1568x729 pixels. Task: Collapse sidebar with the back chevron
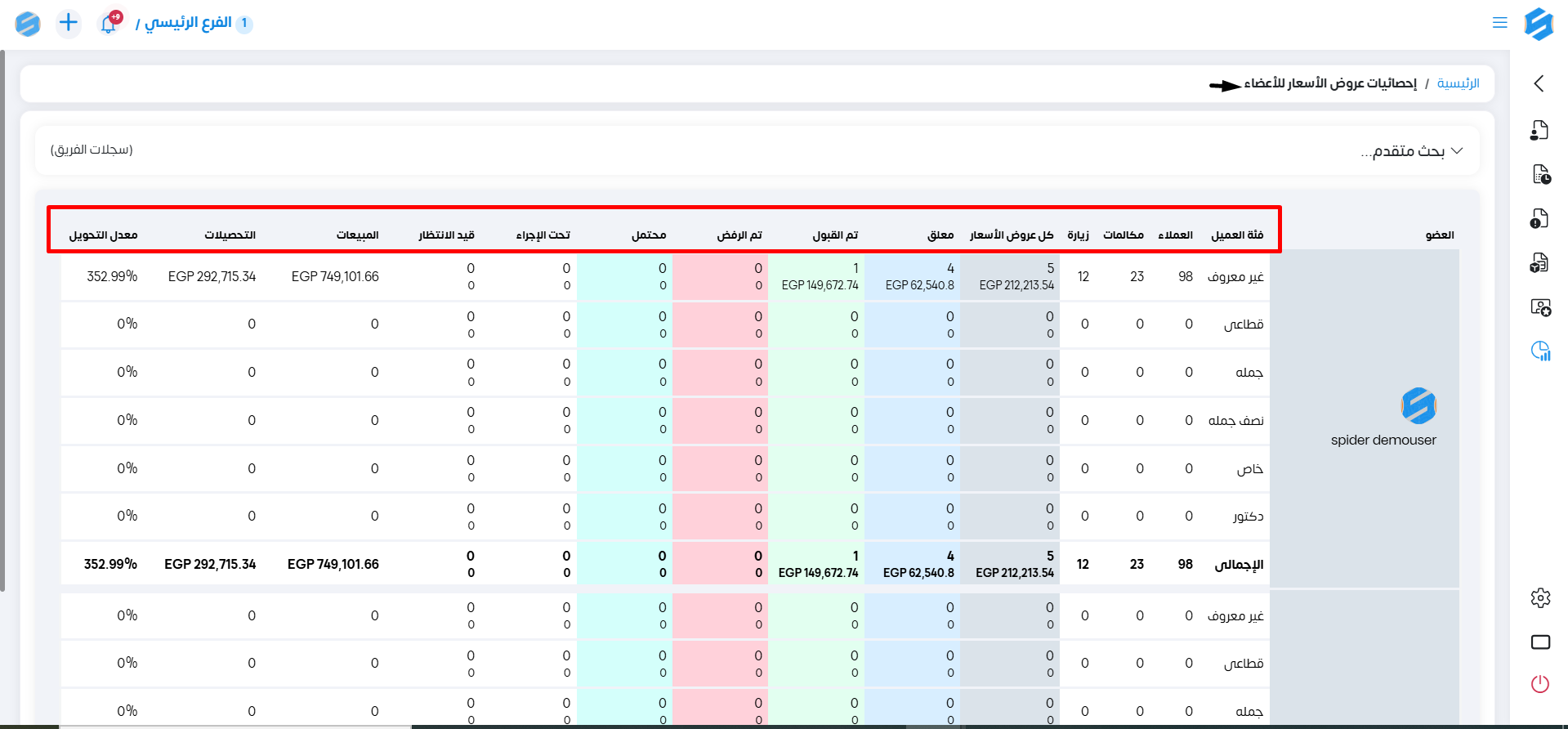pyautogui.click(x=1539, y=83)
